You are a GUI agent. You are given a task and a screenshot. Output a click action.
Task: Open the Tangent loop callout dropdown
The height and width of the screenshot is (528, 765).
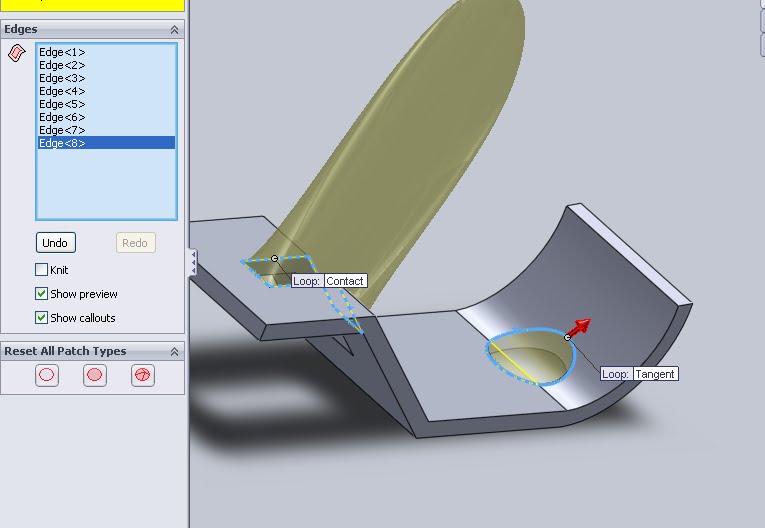click(655, 374)
